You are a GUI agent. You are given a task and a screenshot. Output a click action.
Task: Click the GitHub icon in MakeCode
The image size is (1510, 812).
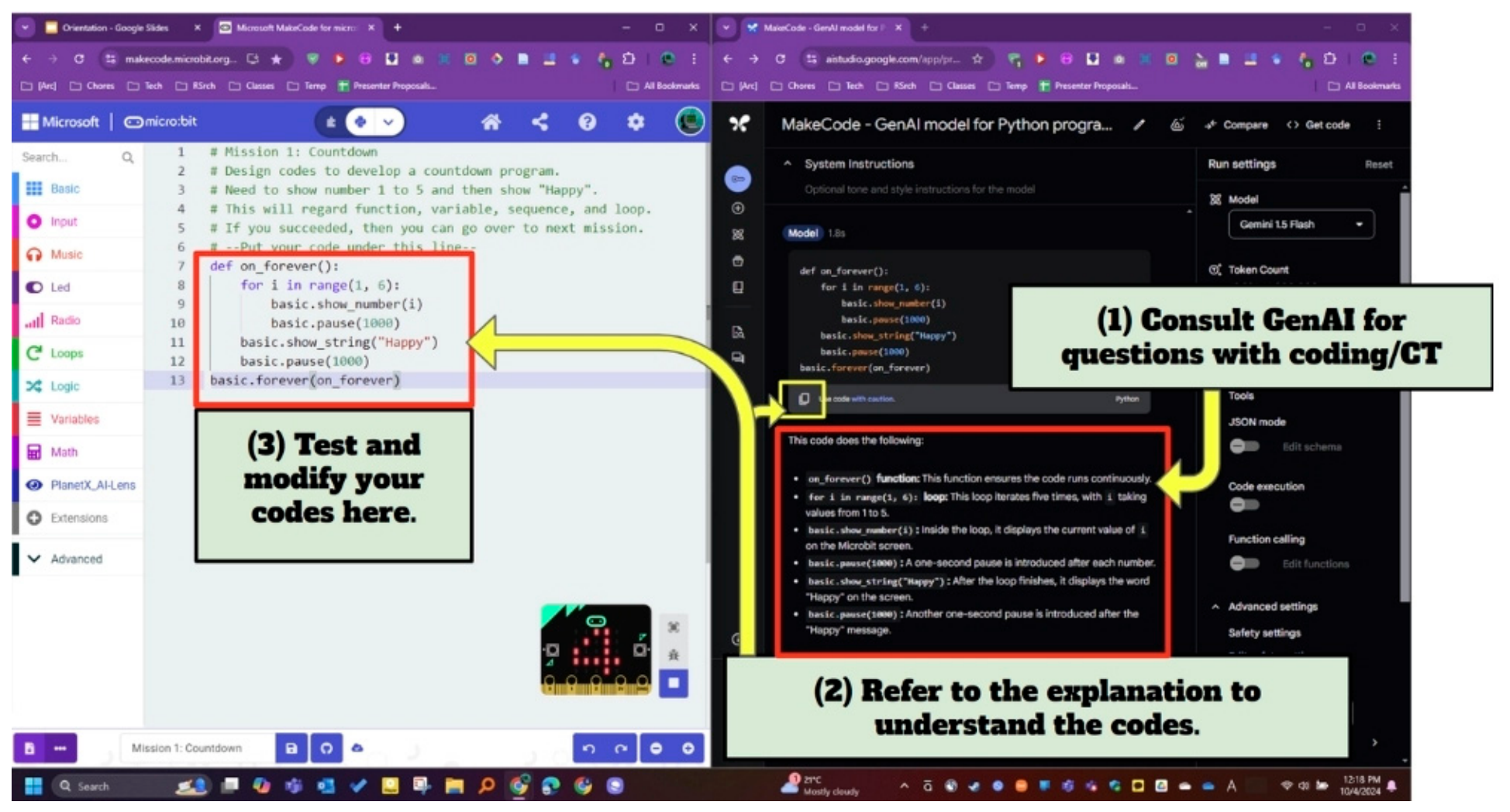326,748
